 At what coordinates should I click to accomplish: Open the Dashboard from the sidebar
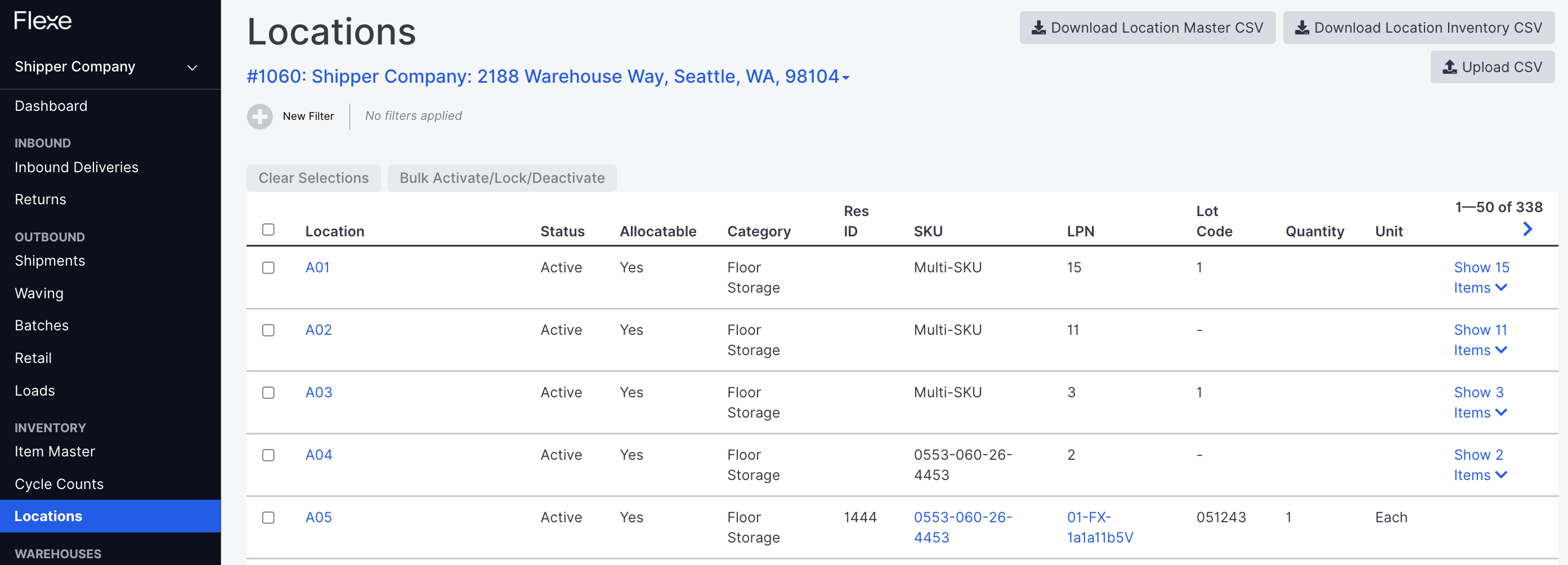point(51,105)
